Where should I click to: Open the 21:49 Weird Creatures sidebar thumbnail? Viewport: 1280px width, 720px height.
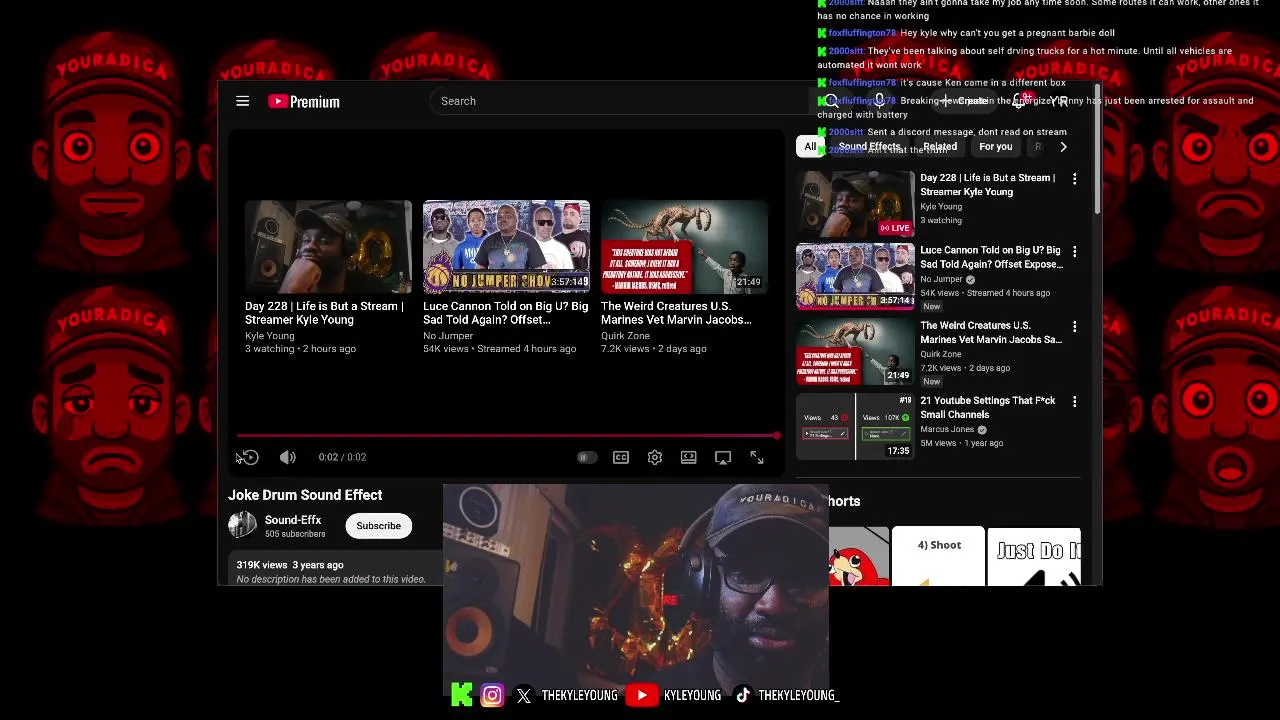pyautogui.click(x=855, y=351)
